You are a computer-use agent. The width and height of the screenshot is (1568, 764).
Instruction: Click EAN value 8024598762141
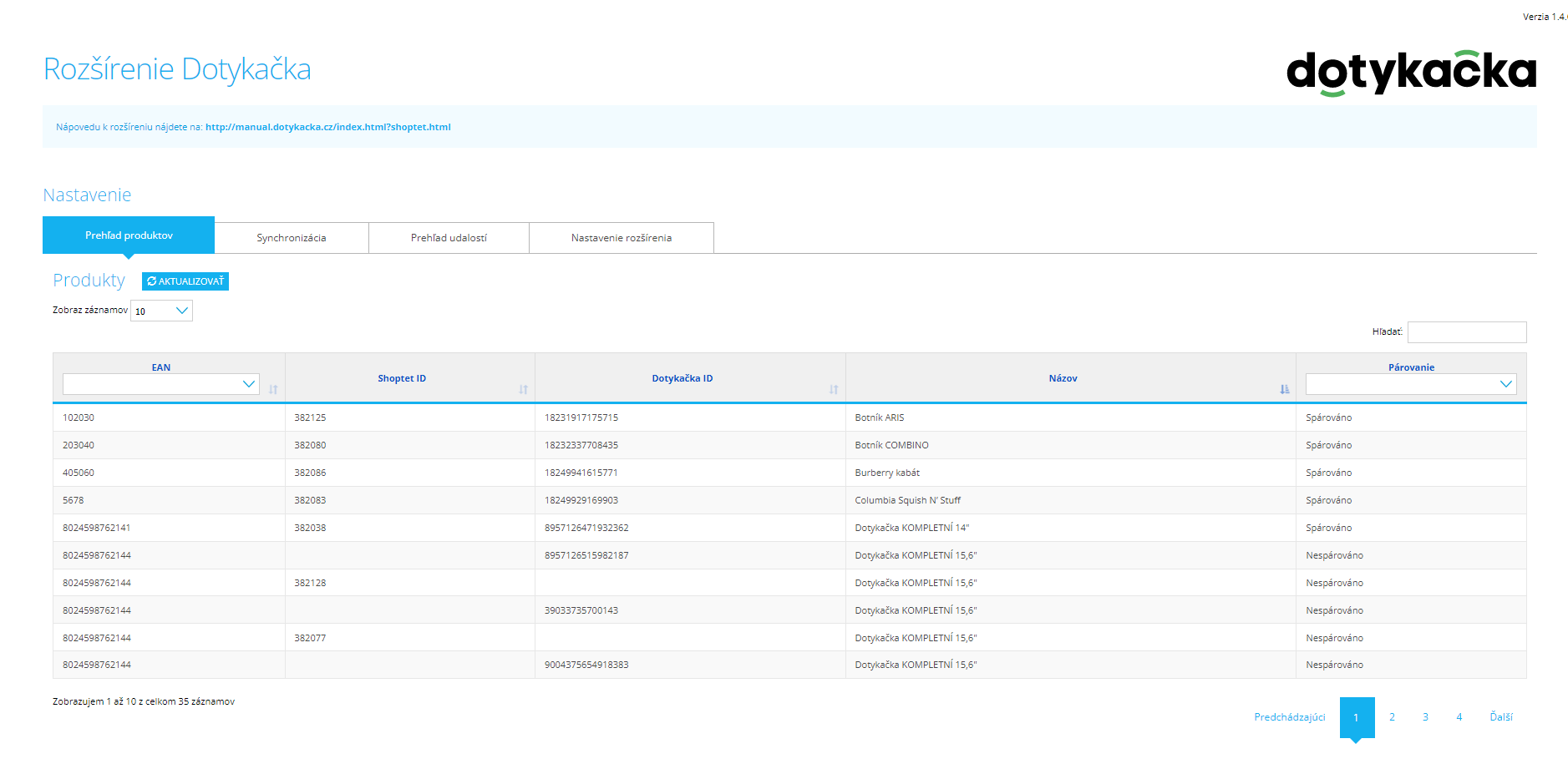coord(97,528)
